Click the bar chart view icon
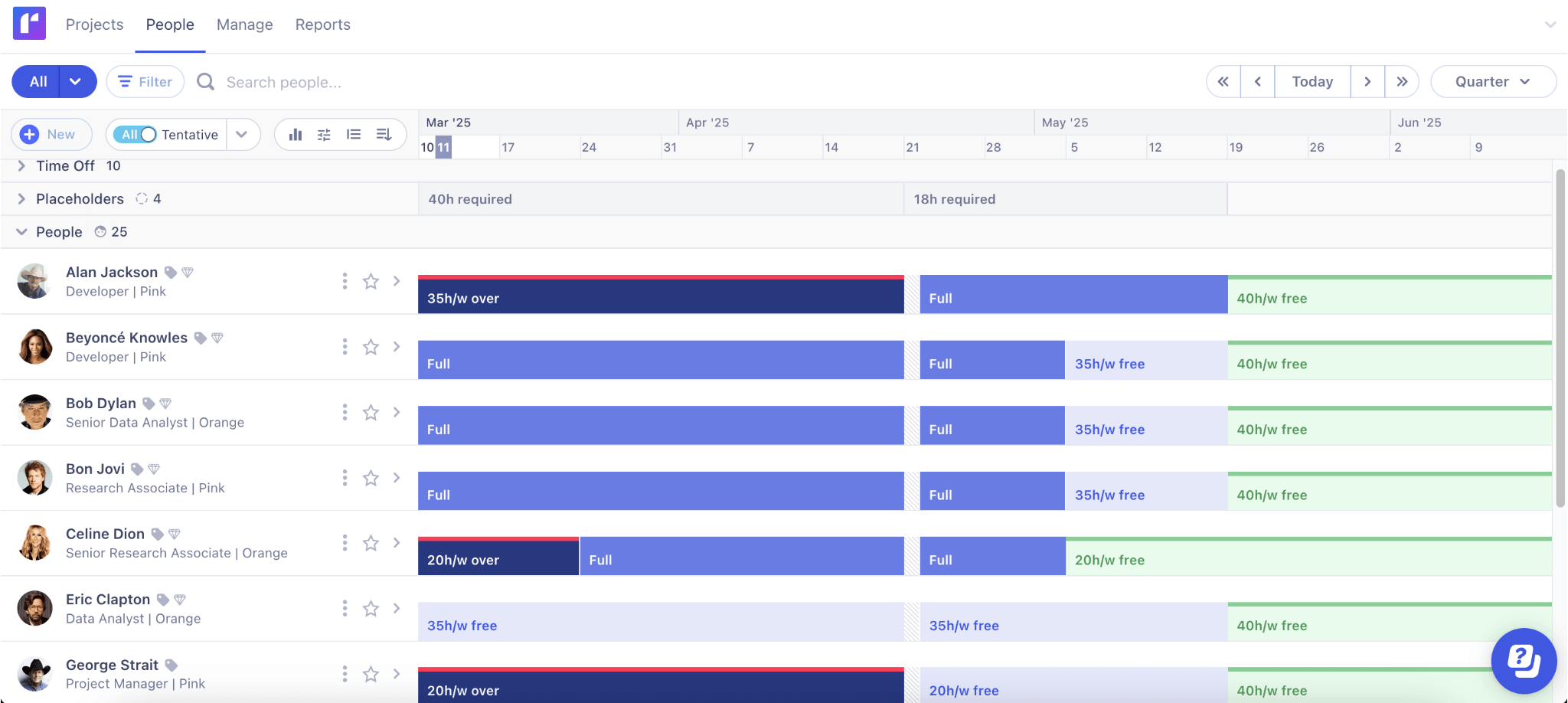1568x703 pixels. coord(296,135)
